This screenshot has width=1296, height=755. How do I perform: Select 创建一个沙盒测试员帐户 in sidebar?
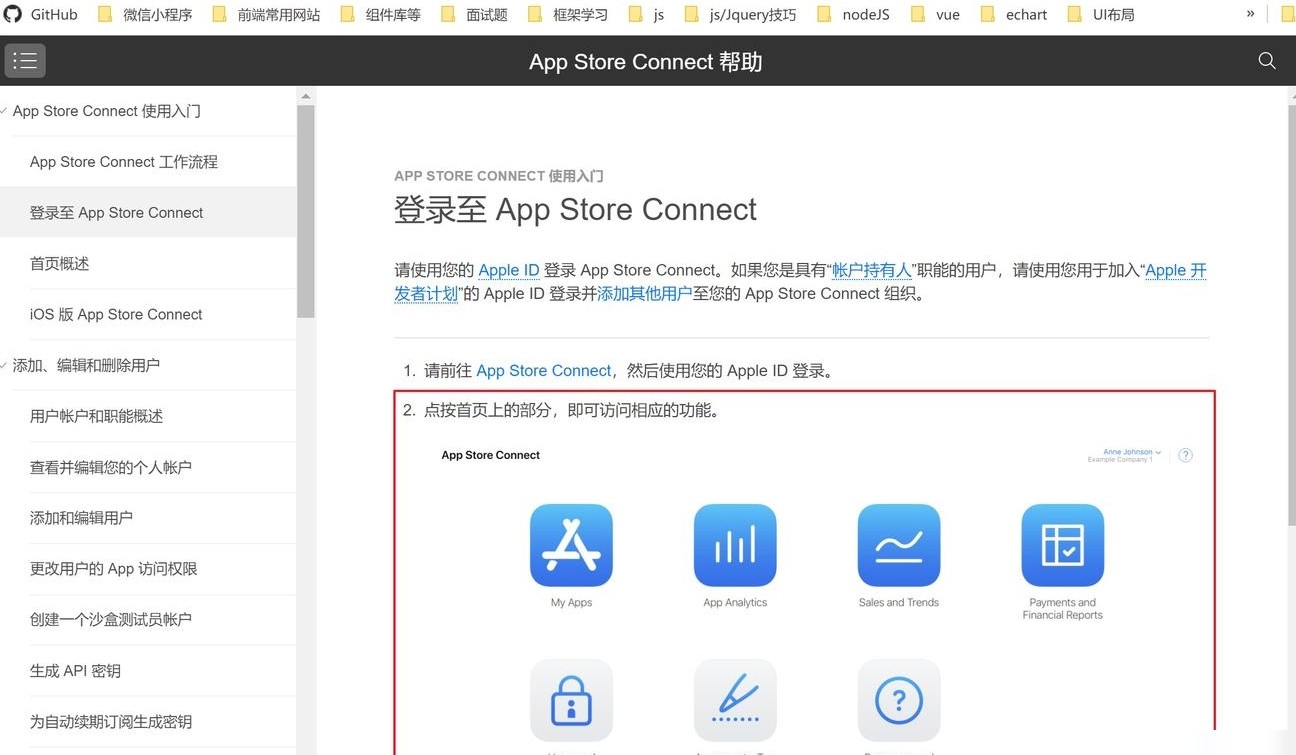point(148,620)
